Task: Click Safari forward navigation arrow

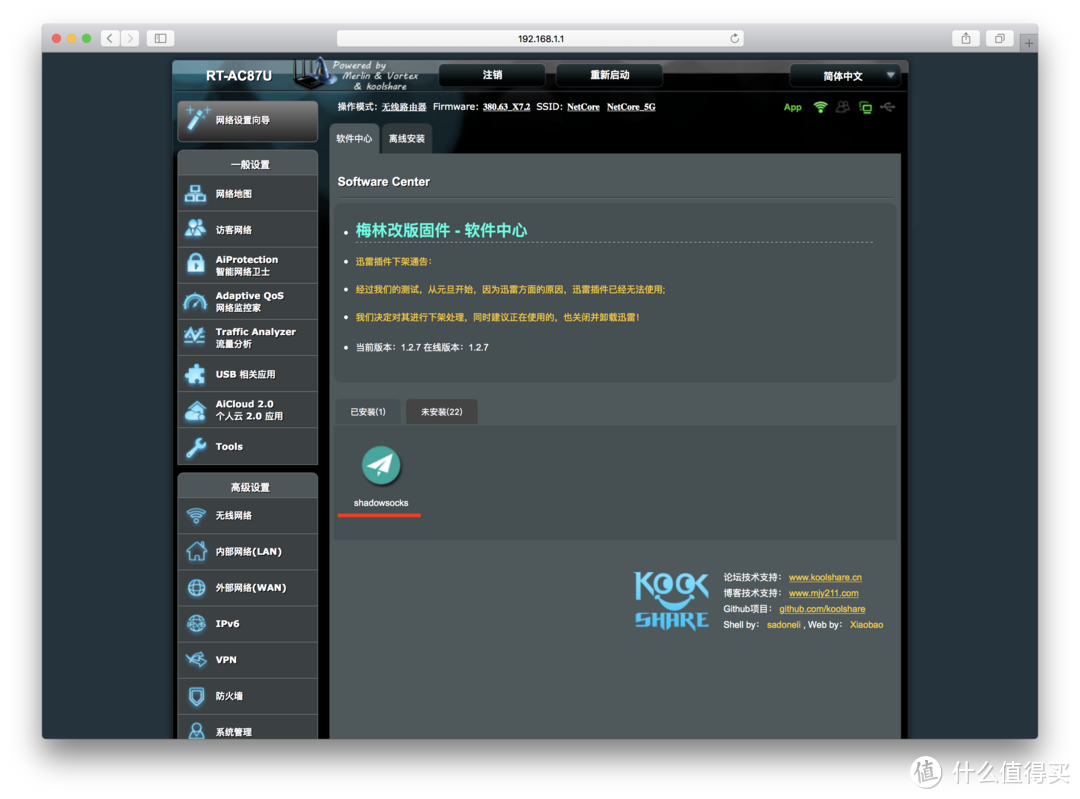Action: (x=129, y=39)
